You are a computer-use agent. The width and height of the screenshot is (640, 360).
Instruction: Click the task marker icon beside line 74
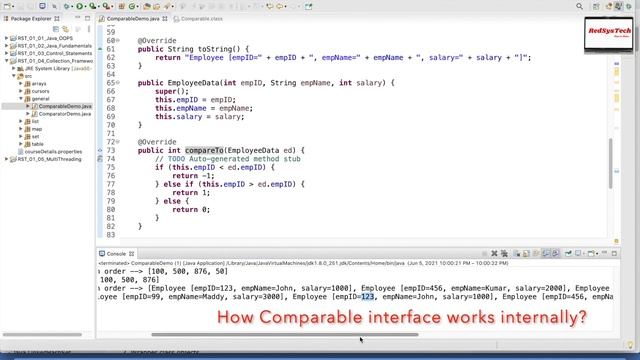point(100,159)
